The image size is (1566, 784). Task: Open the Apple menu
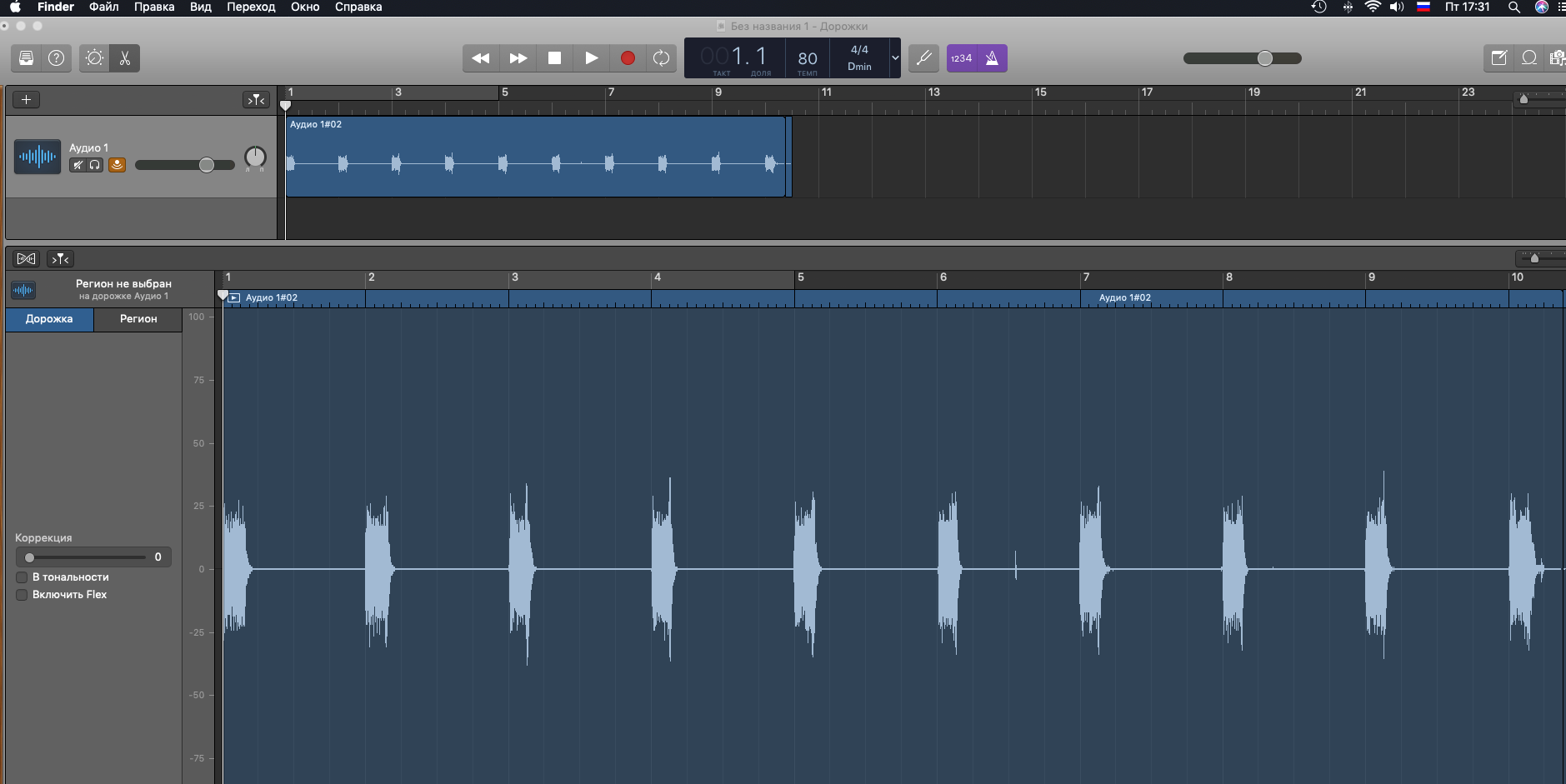coord(15,7)
